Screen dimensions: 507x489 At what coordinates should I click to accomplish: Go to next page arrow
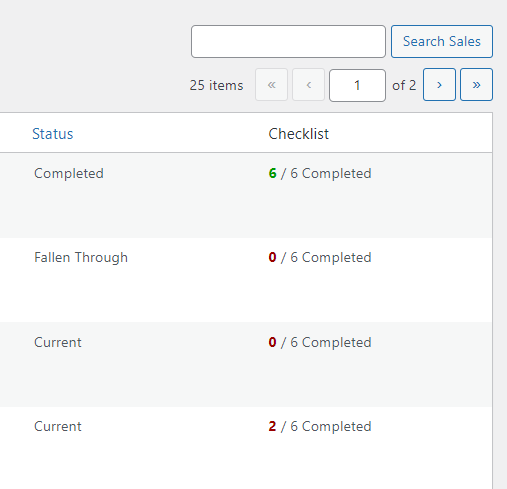pos(439,85)
